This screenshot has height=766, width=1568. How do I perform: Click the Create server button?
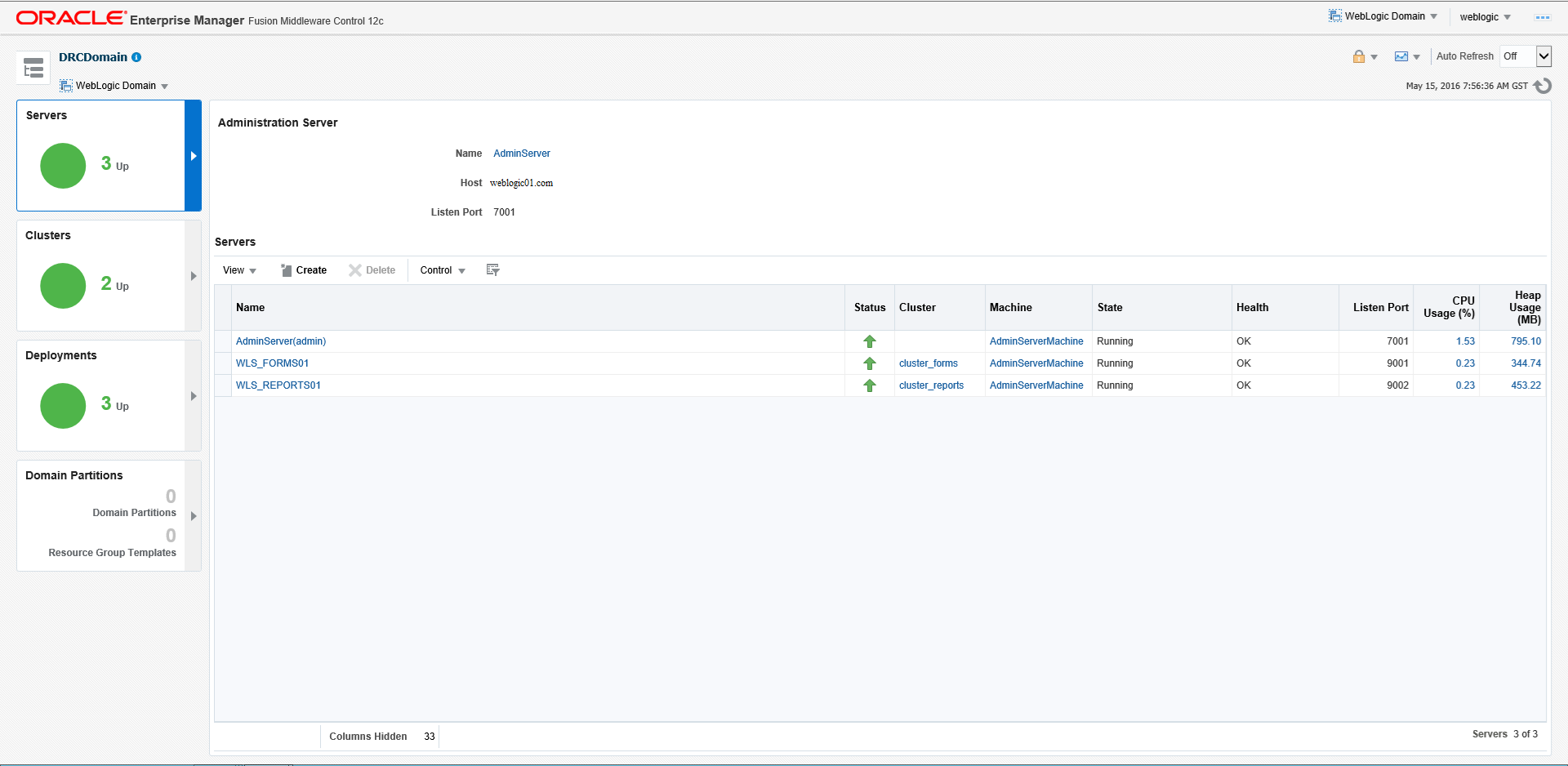point(304,270)
